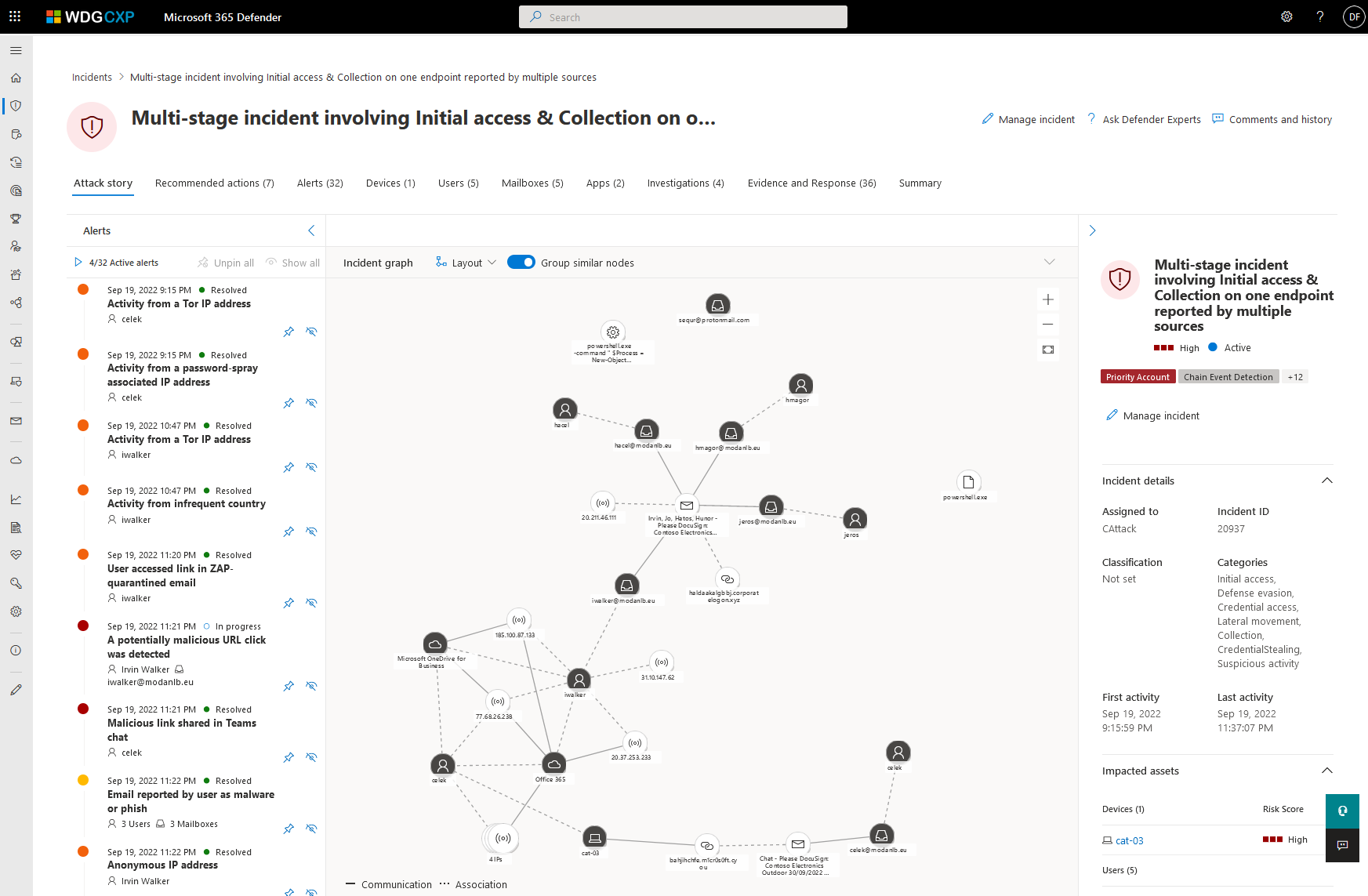
Task: Open the cat-03 device link
Action: click(x=1129, y=840)
